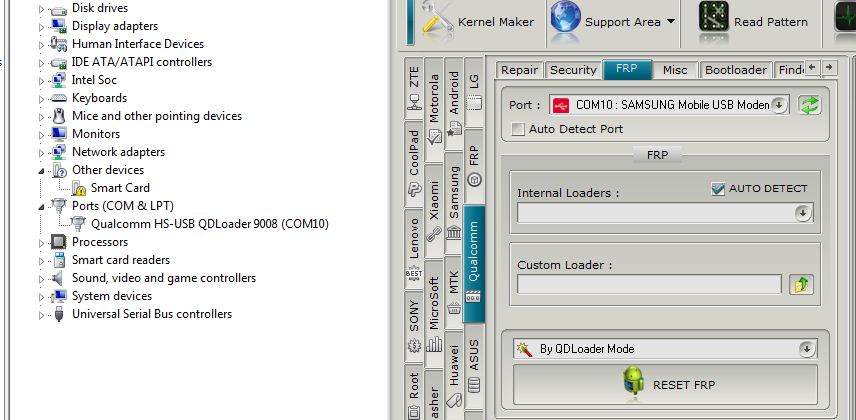Switch to the Repair tab

tap(520, 70)
